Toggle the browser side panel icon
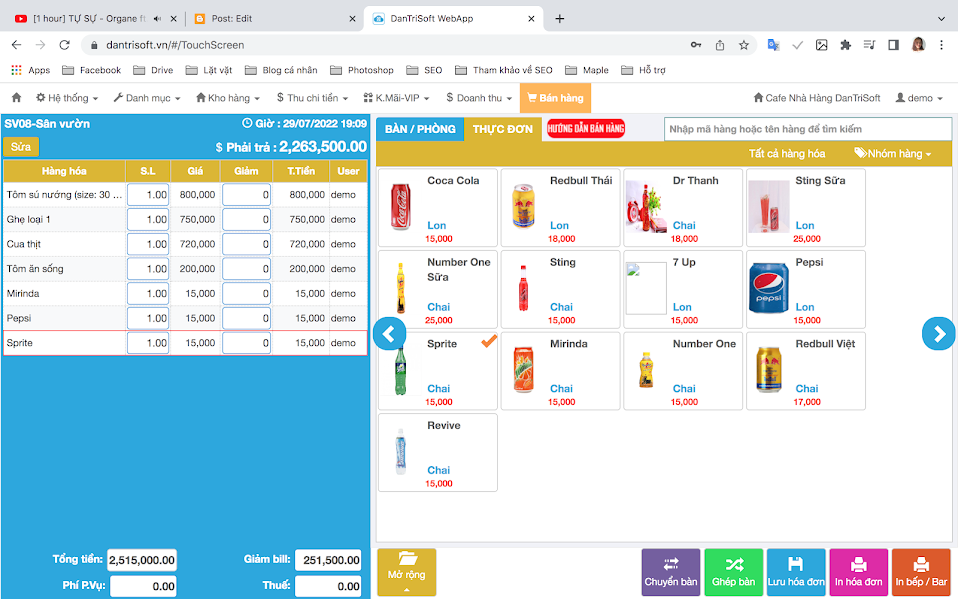 [893, 45]
